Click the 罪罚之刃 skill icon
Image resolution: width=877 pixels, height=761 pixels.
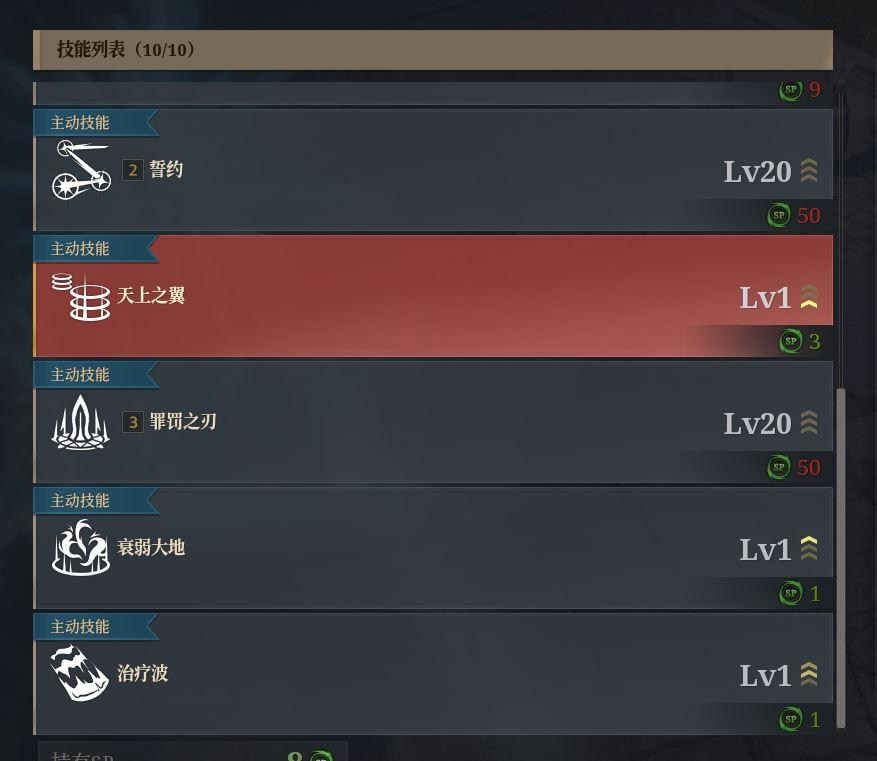click(81, 422)
